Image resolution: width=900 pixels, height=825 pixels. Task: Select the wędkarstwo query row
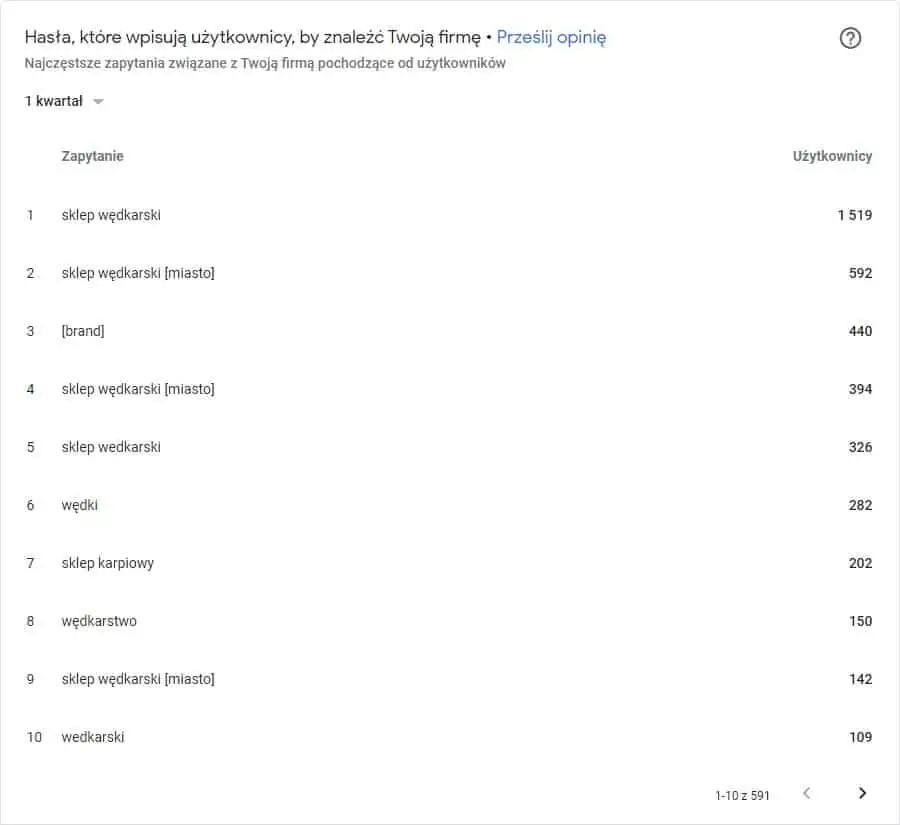[x=448, y=621]
